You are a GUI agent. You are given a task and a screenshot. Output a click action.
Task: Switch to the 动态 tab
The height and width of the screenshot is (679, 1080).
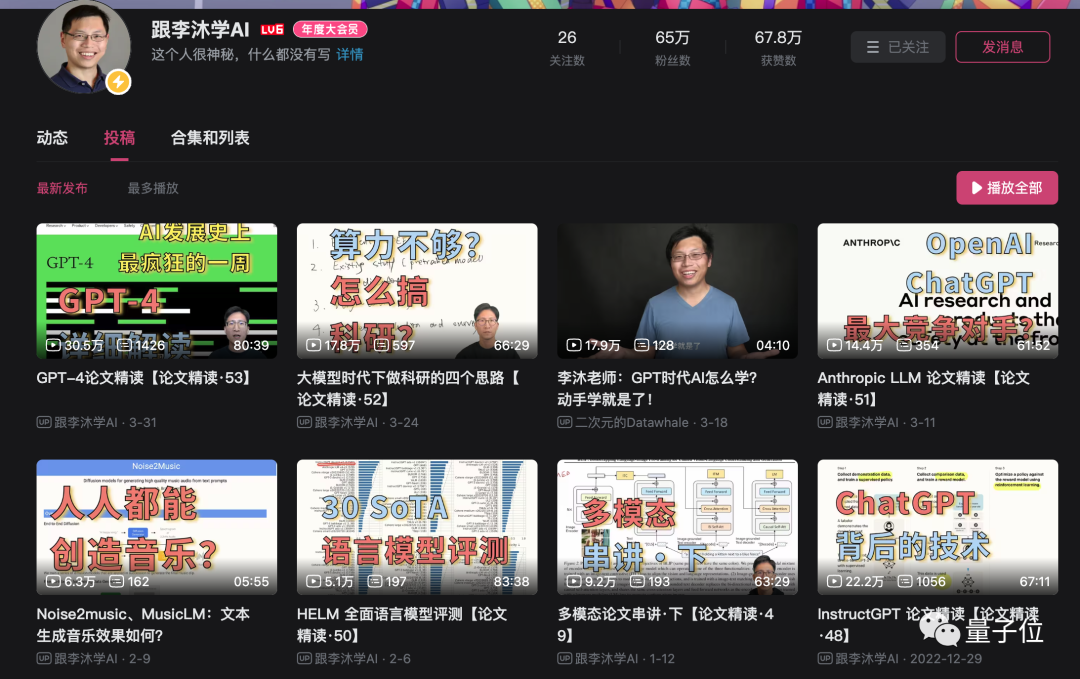(52, 138)
